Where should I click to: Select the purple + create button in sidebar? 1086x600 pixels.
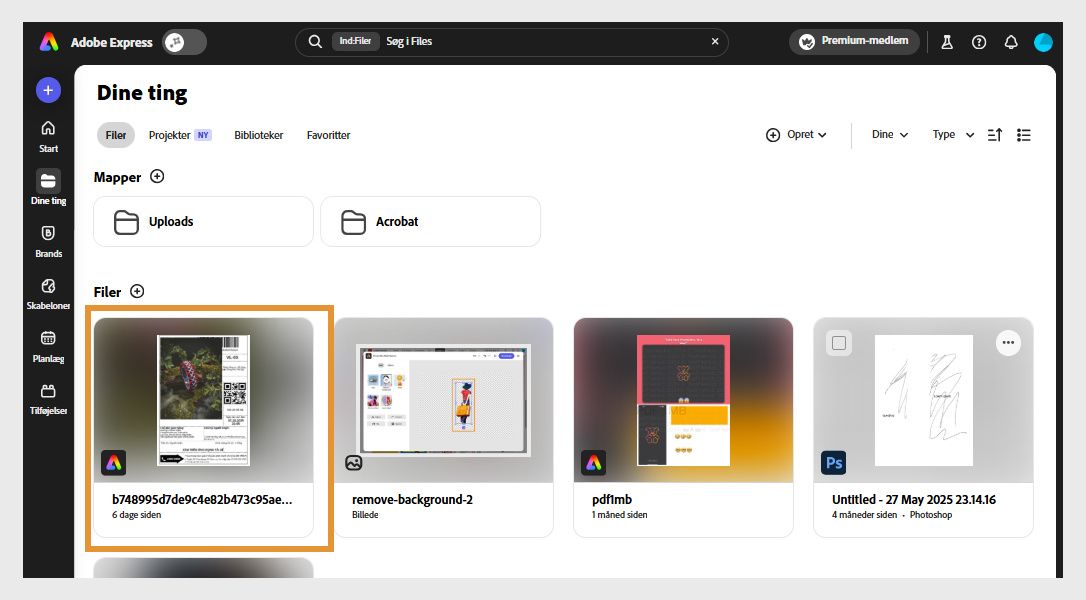(x=48, y=90)
